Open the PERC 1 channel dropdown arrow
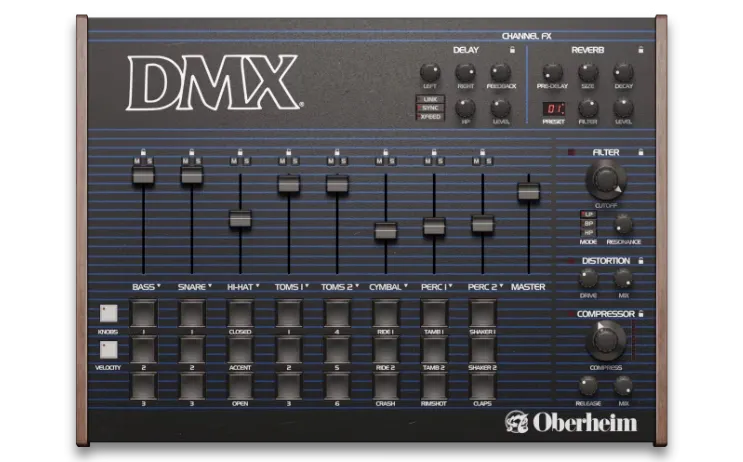Image resolution: width=743 pixels, height=462 pixels. tap(451, 286)
